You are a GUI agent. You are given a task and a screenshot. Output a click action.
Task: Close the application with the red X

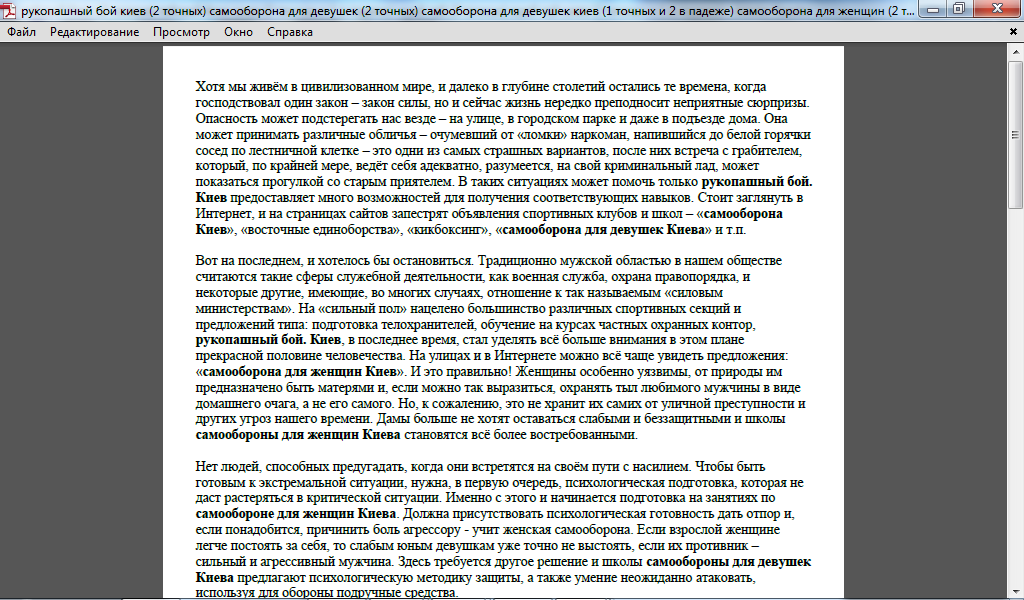[997, 9]
